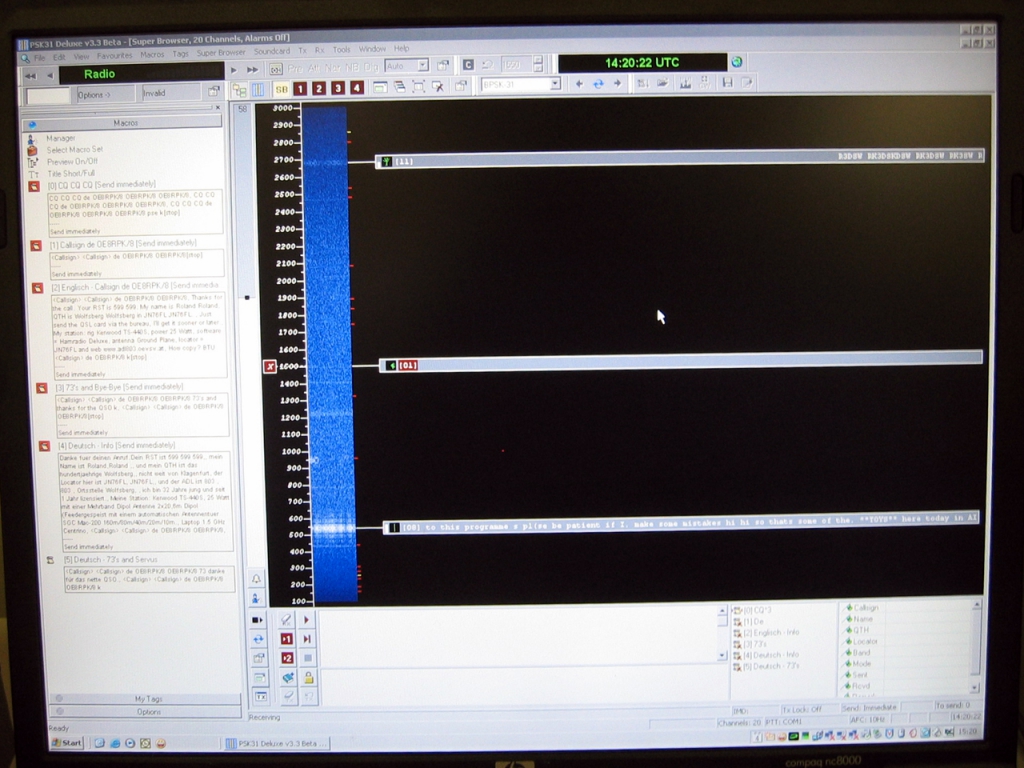Image resolution: width=1024 pixels, height=768 pixels.
Task: Click the SB Super Browser toolbar icon
Action: pos(281,88)
